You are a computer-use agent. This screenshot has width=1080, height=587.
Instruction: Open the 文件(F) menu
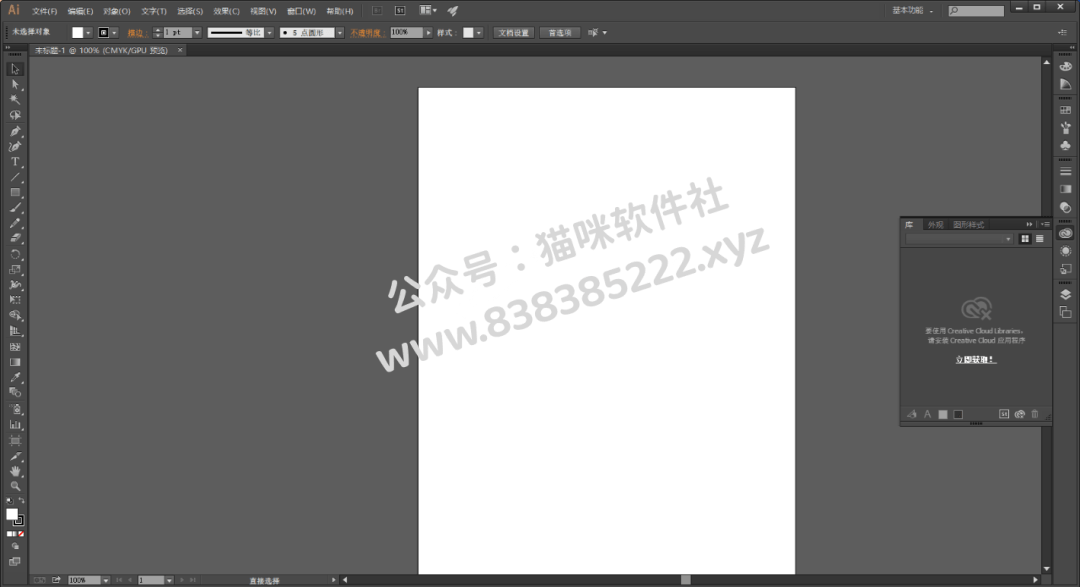[x=44, y=11]
